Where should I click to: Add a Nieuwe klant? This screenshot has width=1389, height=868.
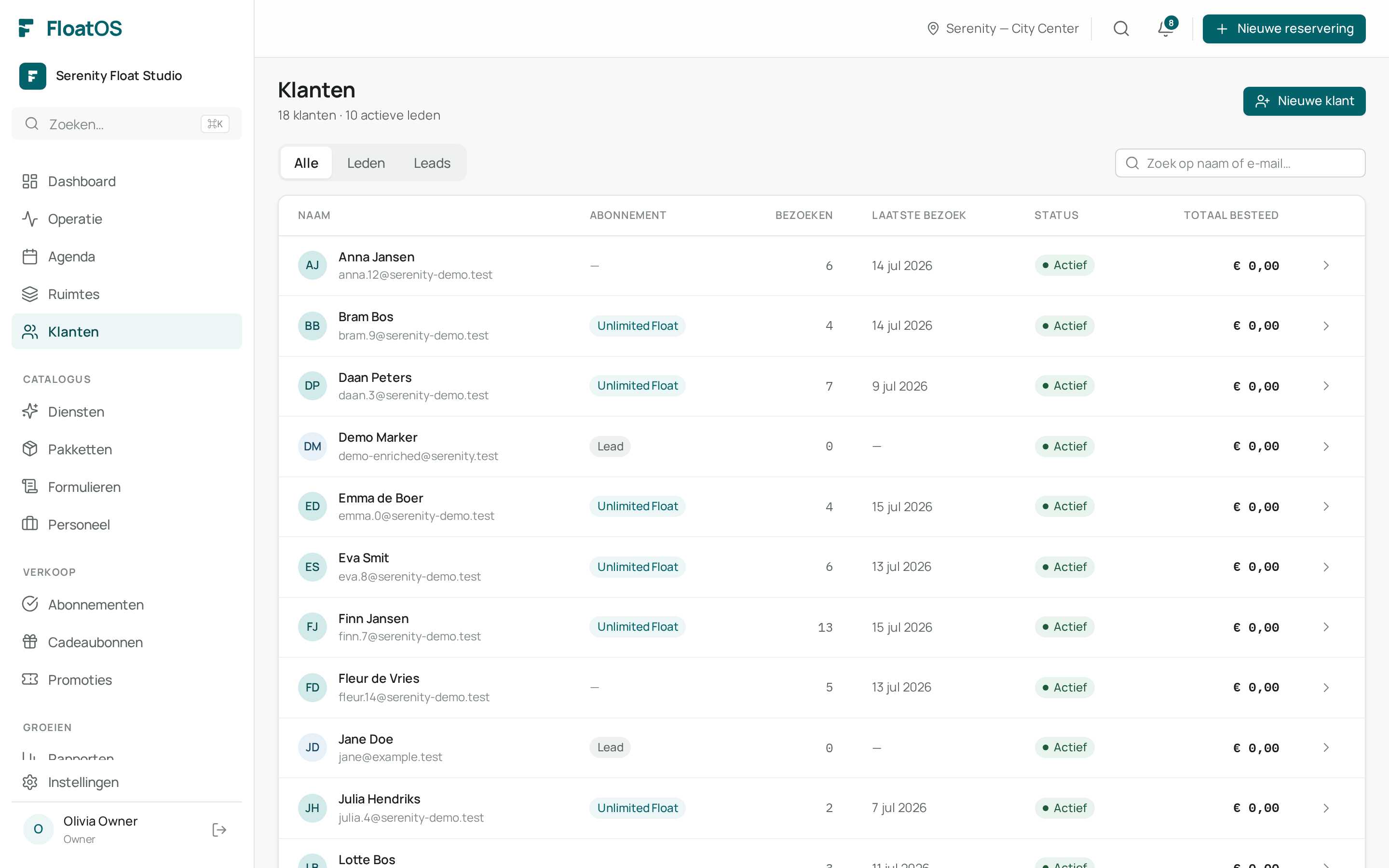point(1304,101)
